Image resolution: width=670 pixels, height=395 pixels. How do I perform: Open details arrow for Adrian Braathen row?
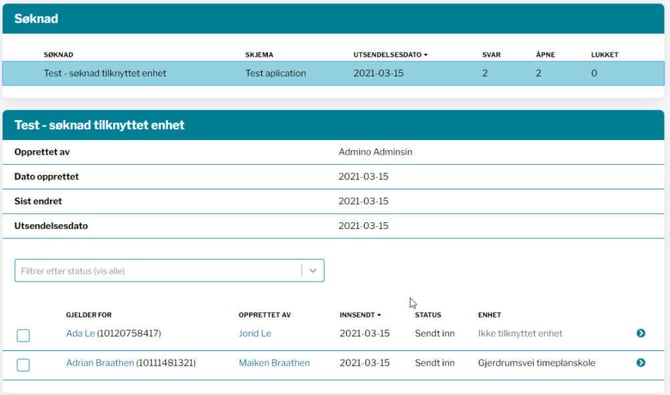[x=641, y=363]
